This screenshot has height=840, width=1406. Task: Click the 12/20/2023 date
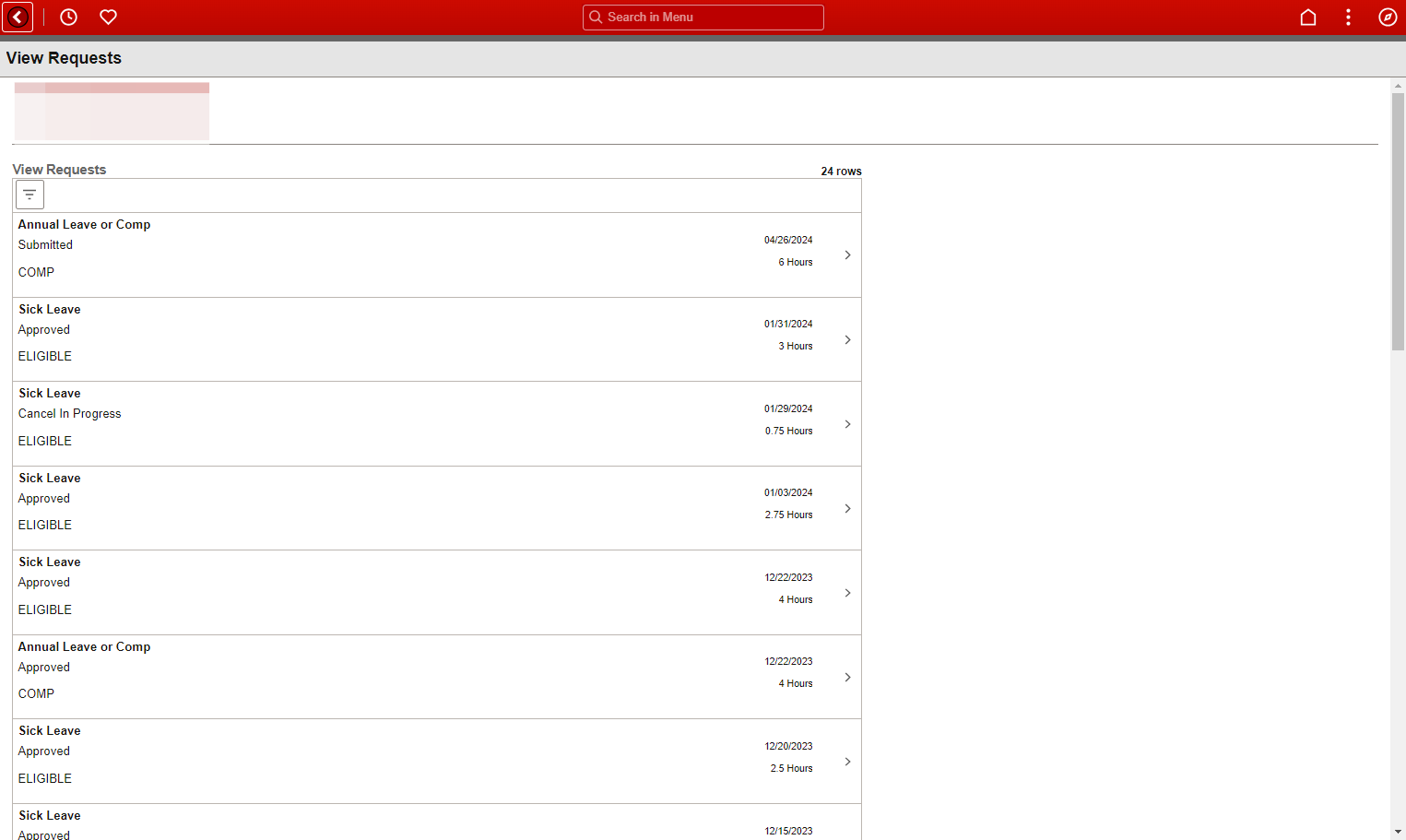(788, 746)
